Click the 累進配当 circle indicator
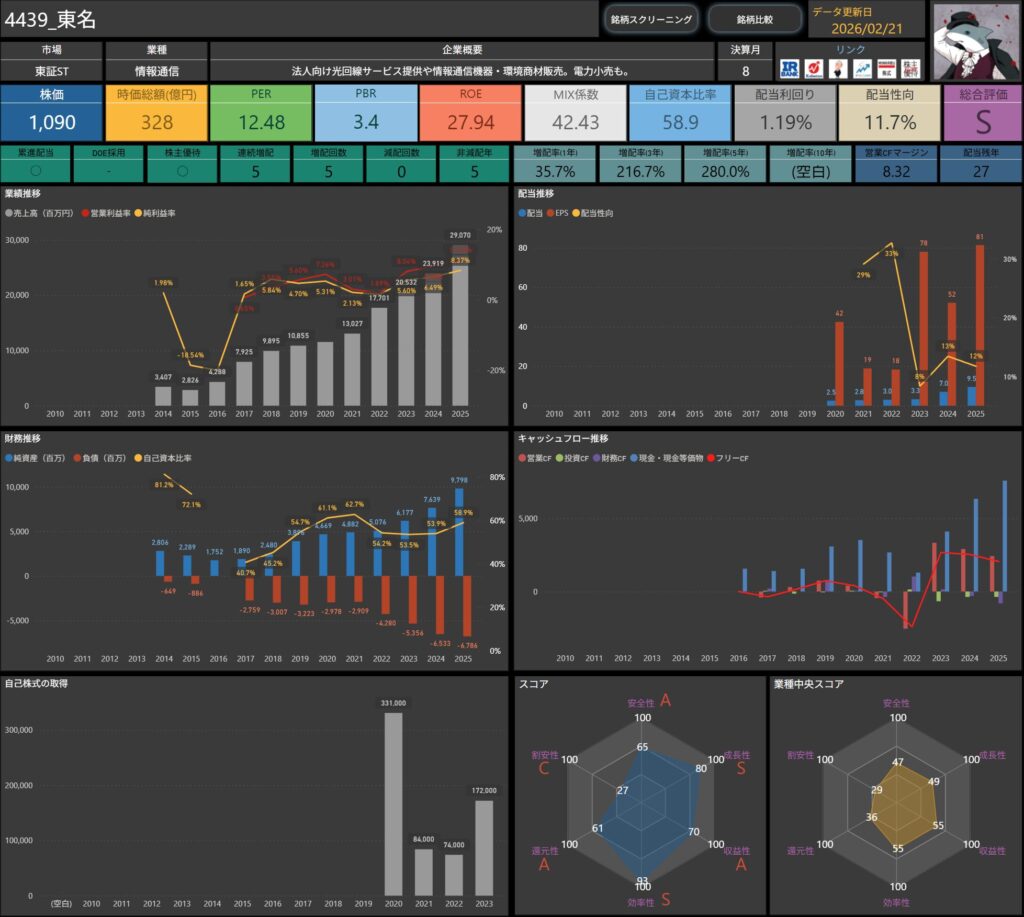 (35, 171)
